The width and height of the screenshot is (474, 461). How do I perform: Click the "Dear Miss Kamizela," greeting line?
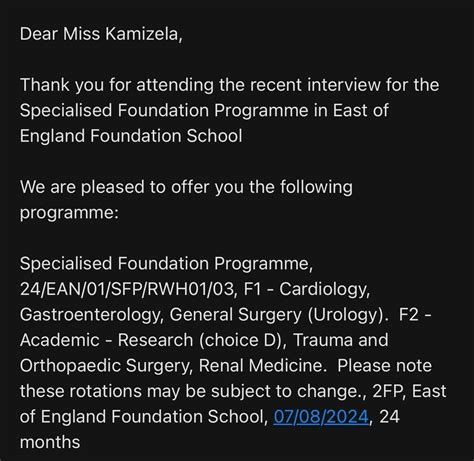tap(101, 34)
